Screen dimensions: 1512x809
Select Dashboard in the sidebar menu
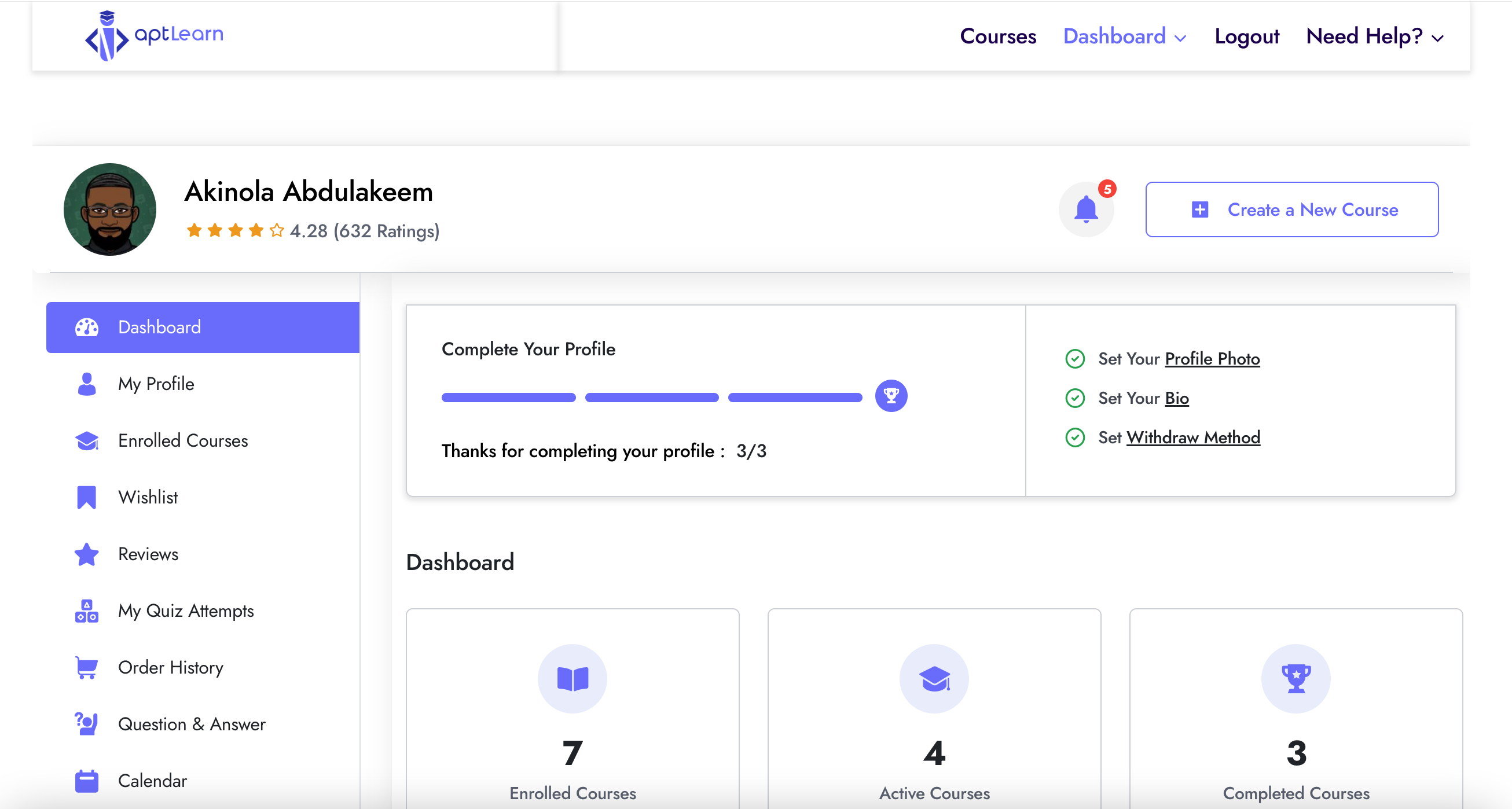click(x=203, y=328)
